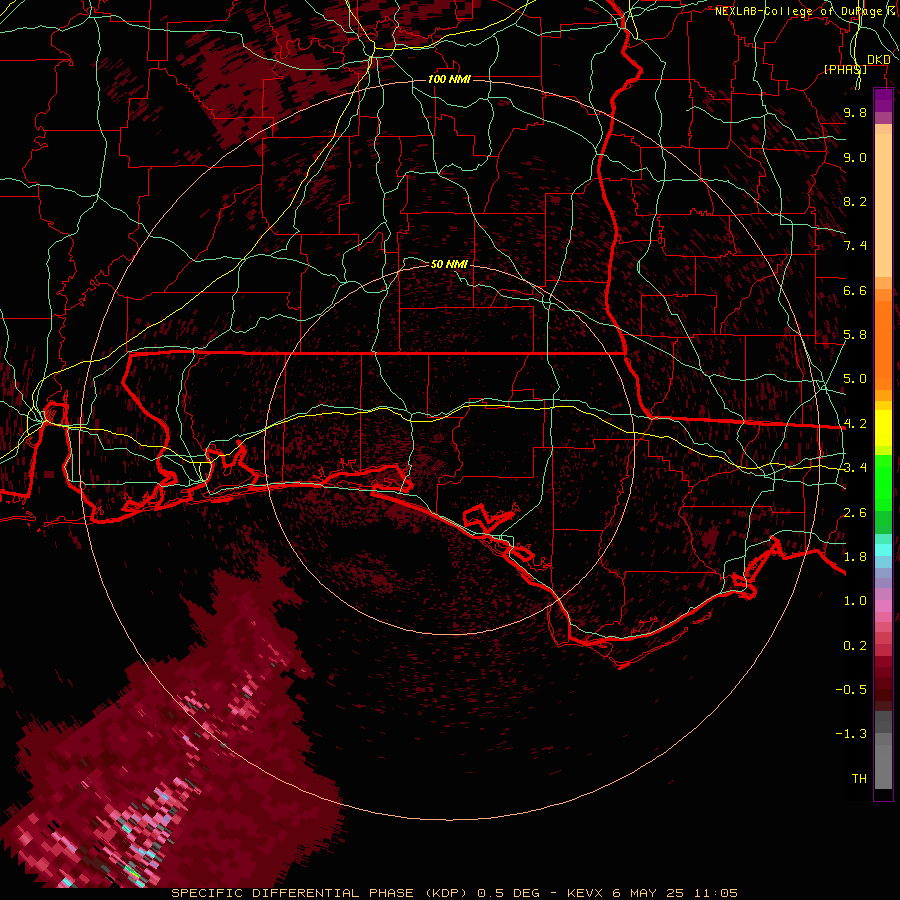Click the 4.2 label on the color scale

point(855,424)
